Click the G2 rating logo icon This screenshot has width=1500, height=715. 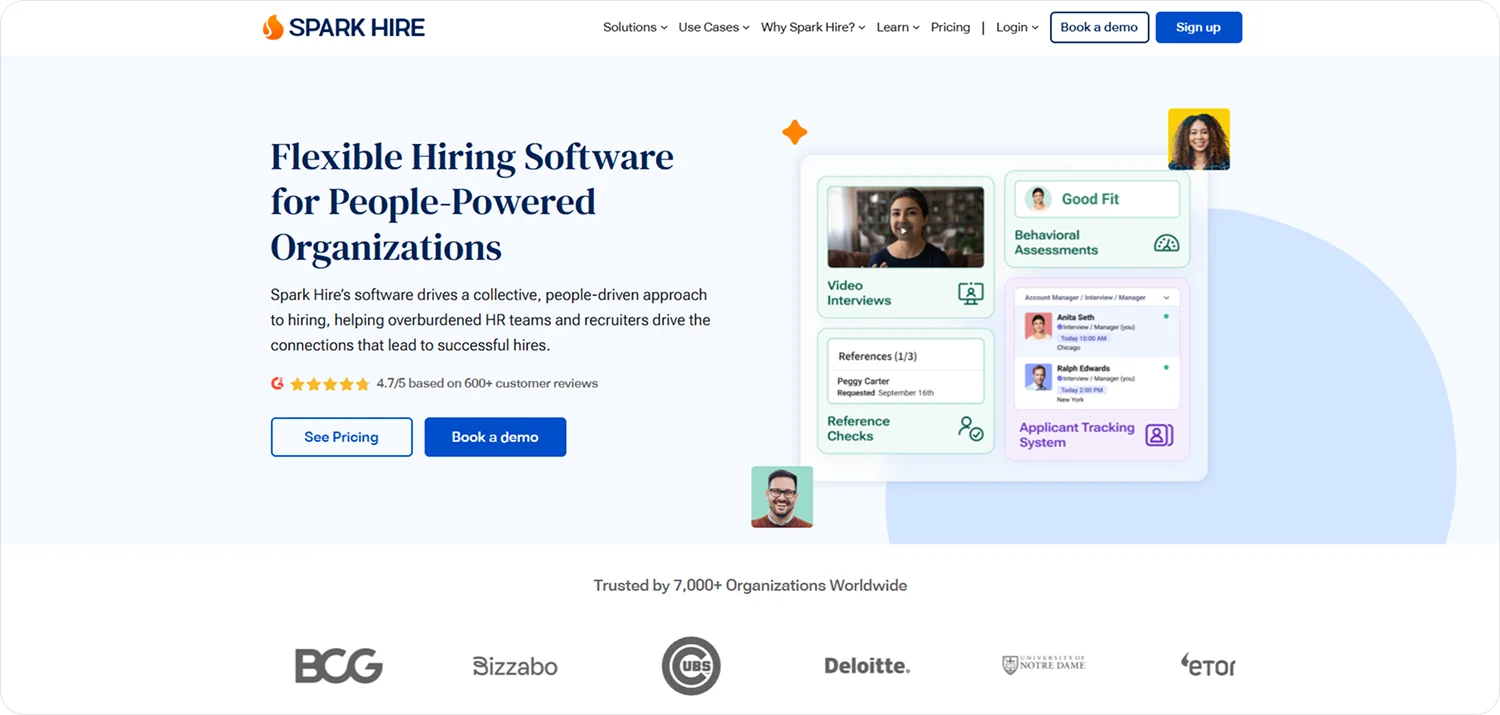tap(278, 383)
